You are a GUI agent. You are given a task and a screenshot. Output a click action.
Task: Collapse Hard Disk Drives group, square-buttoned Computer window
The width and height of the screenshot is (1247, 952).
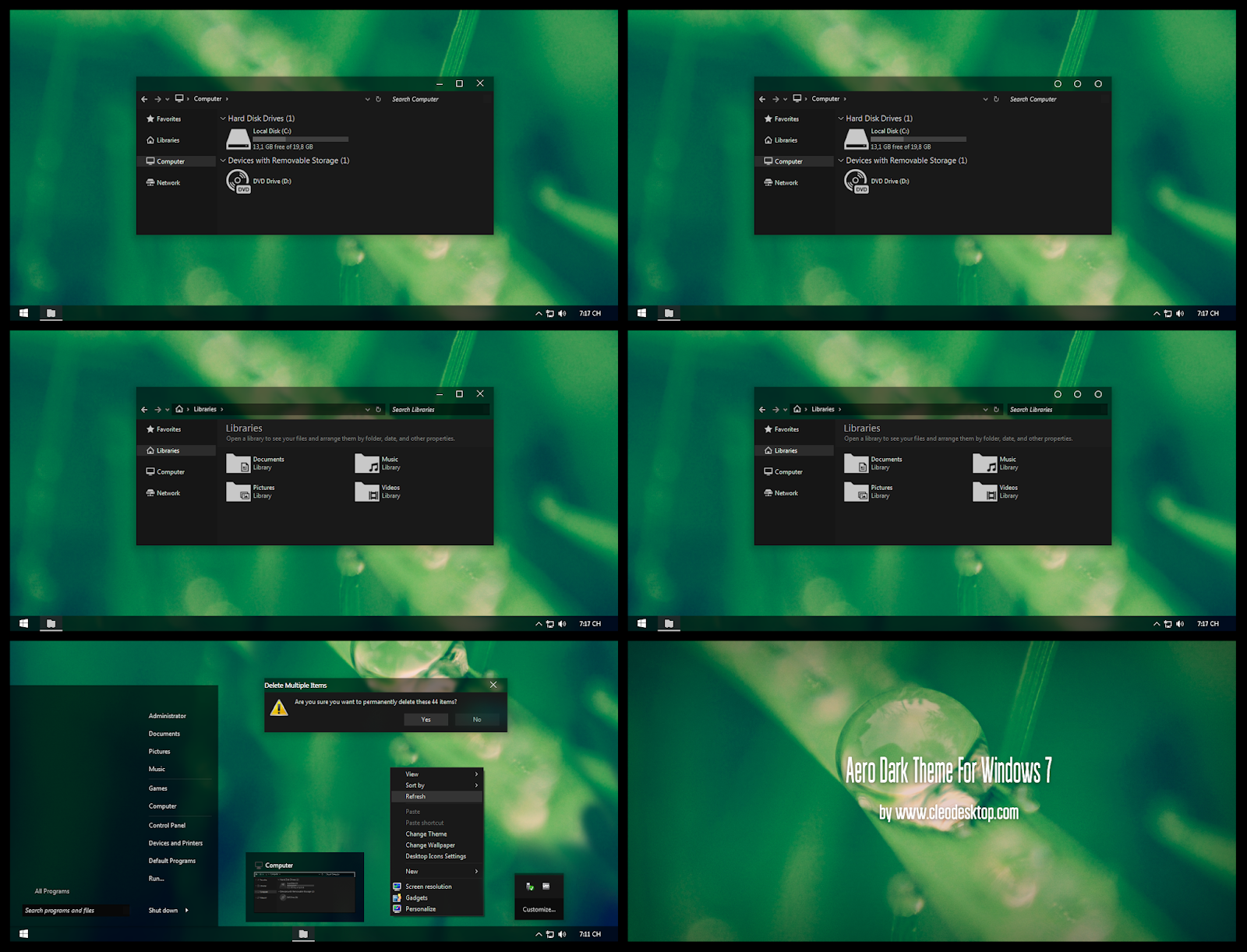tap(223, 118)
